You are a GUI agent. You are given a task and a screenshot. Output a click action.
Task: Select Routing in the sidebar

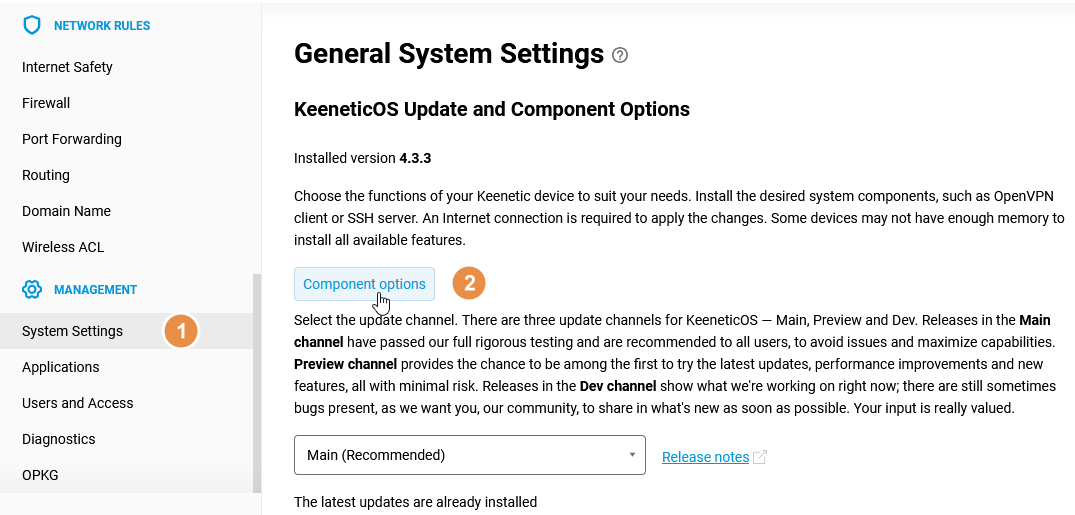point(46,175)
